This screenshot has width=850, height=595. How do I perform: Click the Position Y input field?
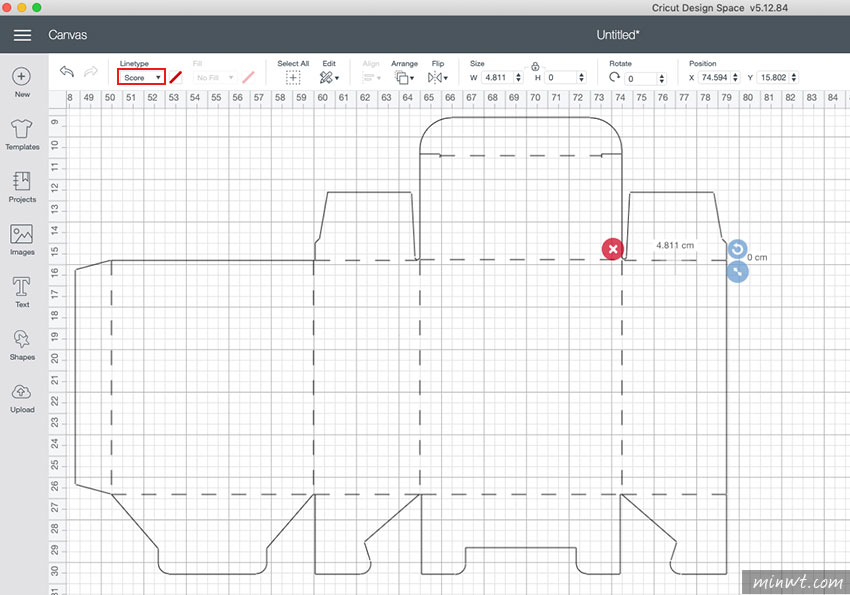coord(774,77)
